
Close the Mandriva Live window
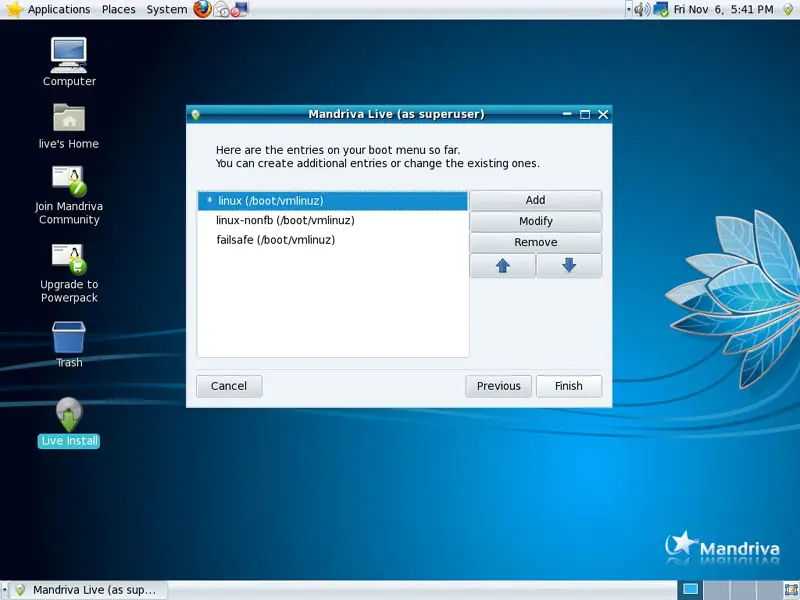(x=603, y=114)
